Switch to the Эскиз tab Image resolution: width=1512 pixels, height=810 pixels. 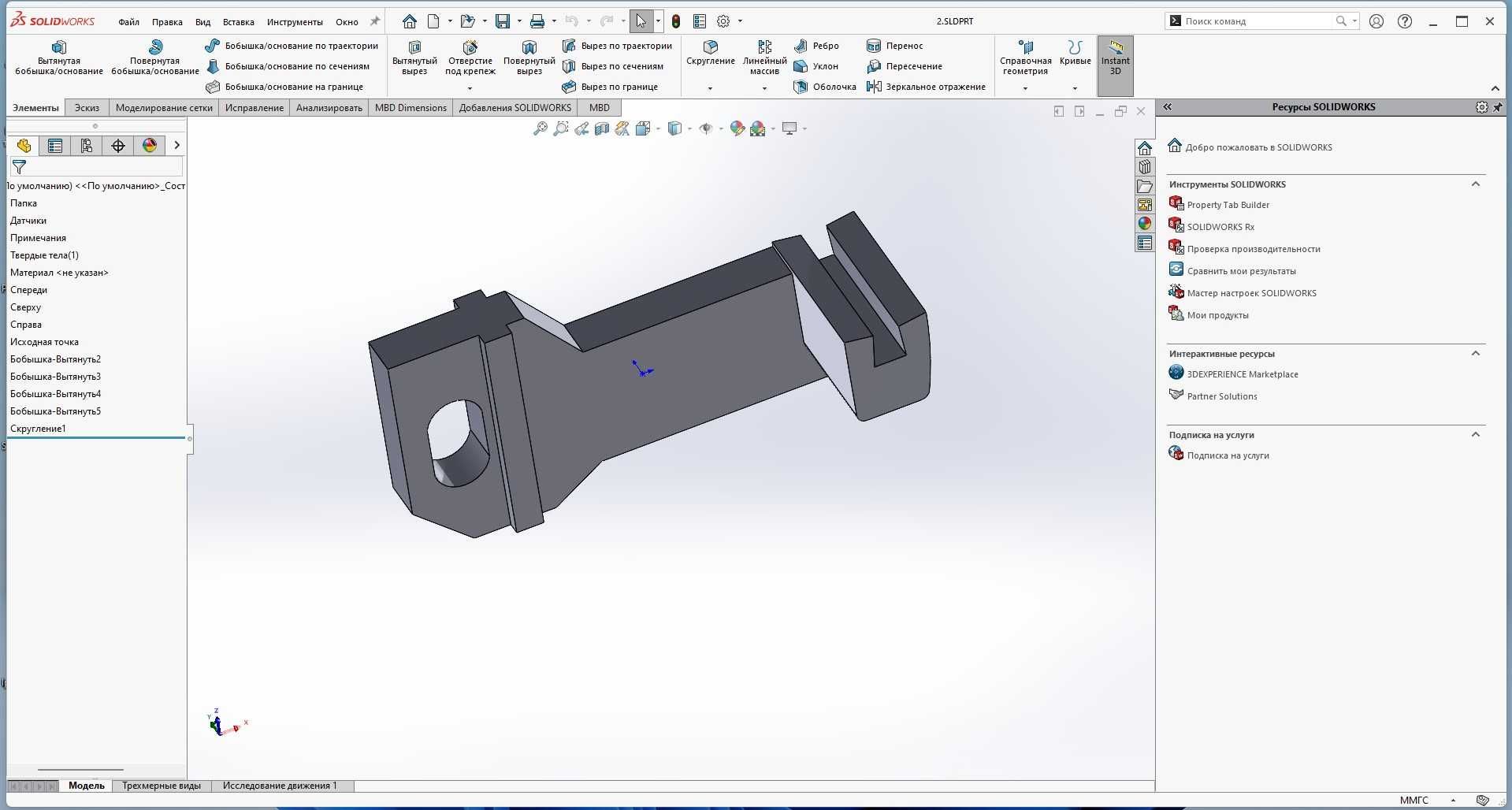click(87, 108)
